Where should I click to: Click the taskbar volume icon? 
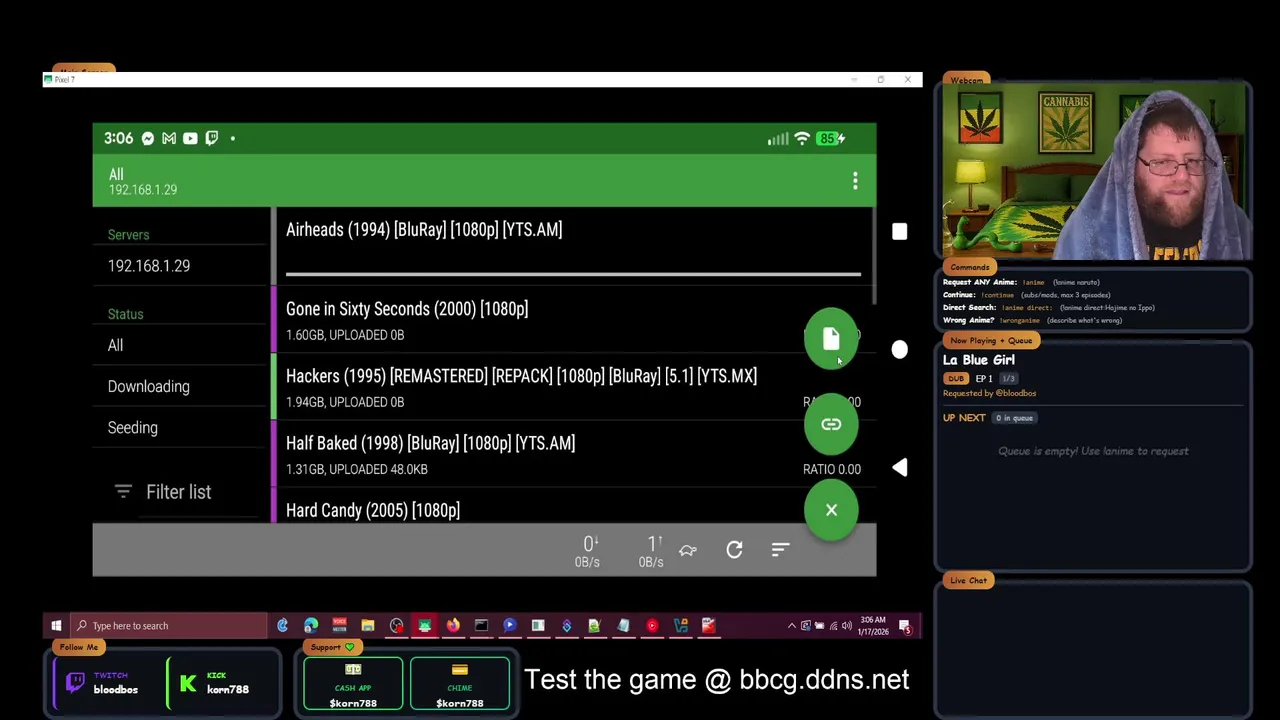pos(847,626)
